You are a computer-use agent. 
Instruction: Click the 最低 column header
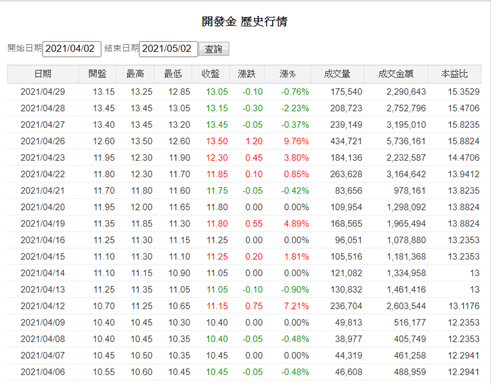point(173,74)
